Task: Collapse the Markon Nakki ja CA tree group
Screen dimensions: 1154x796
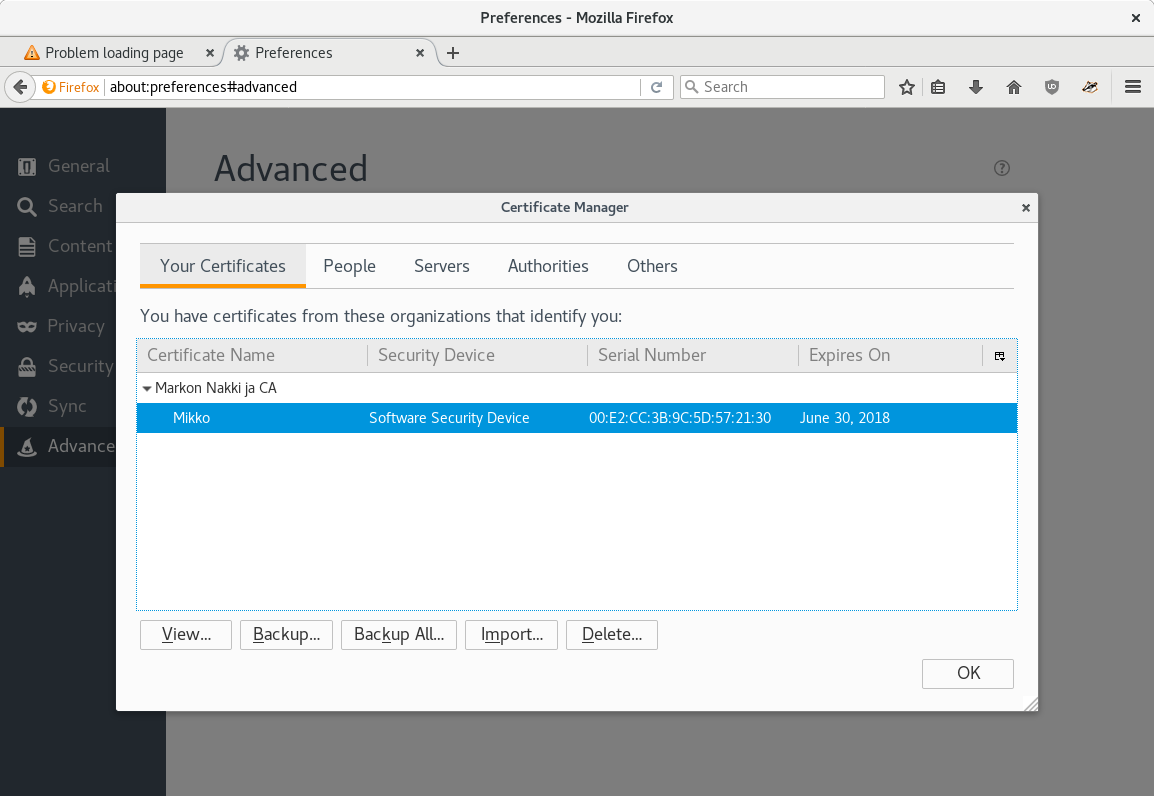Action: (147, 388)
